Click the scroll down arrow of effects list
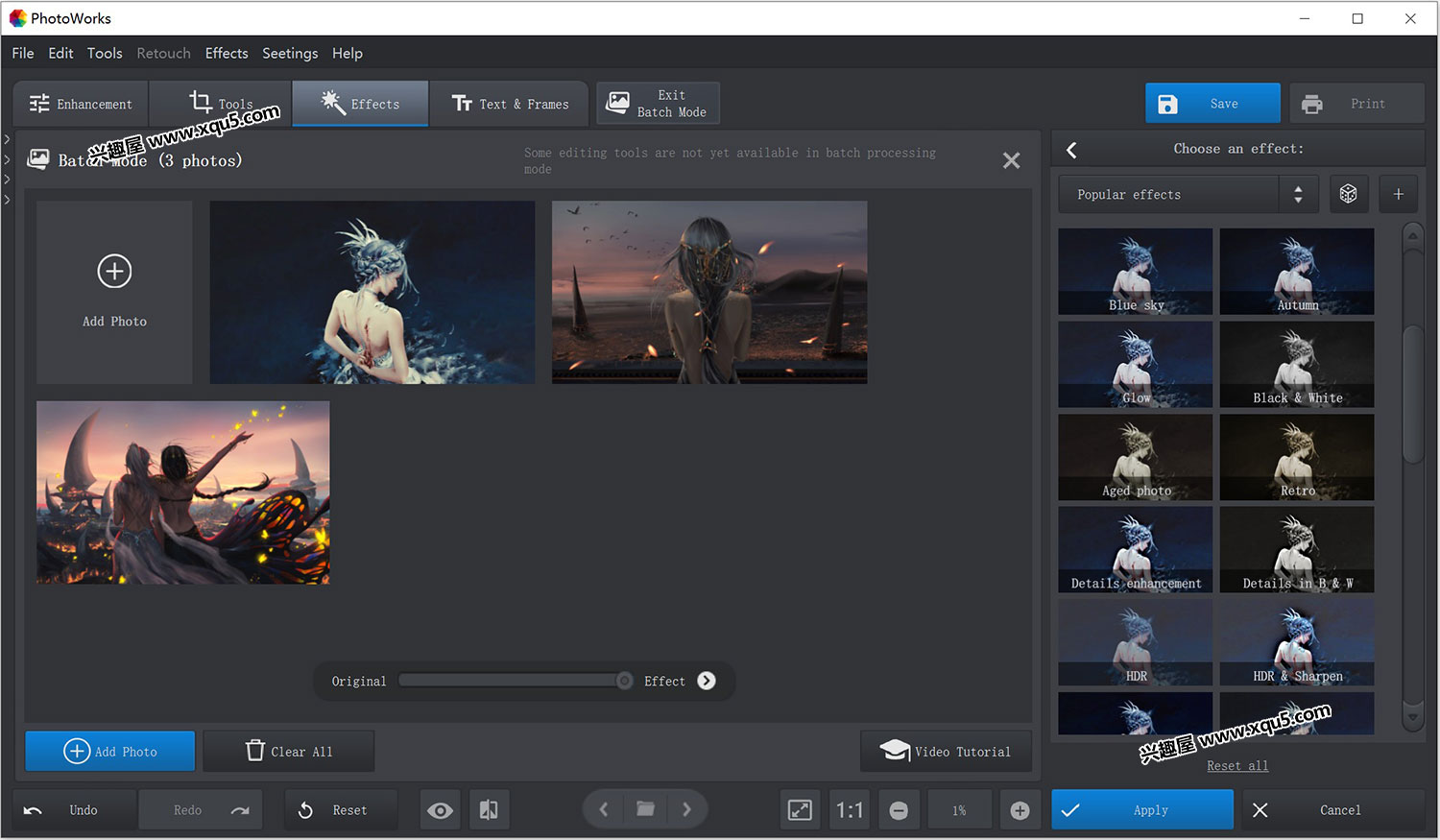1440x840 pixels. tap(1412, 716)
